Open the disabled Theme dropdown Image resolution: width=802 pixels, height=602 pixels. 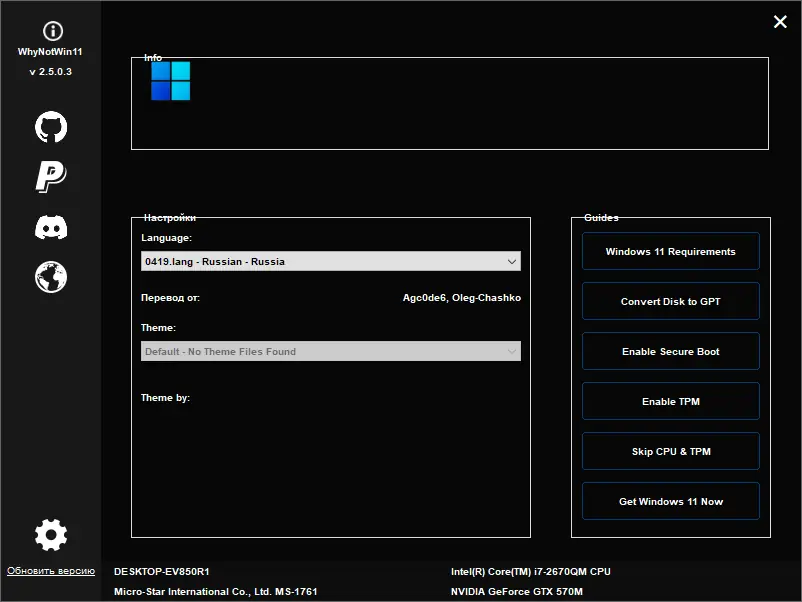[x=331, y=351]
